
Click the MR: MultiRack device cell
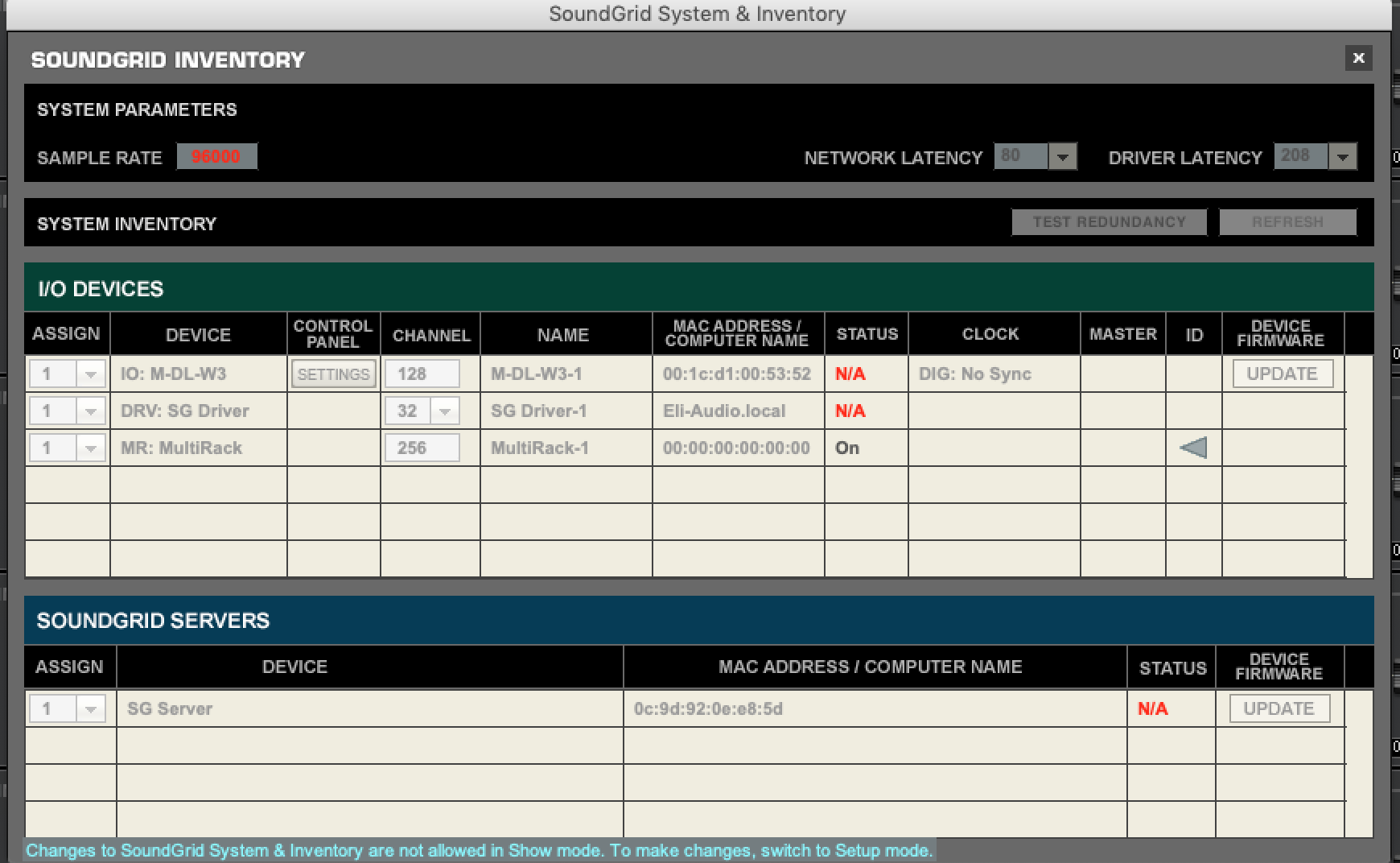click(x=199, y=448)
